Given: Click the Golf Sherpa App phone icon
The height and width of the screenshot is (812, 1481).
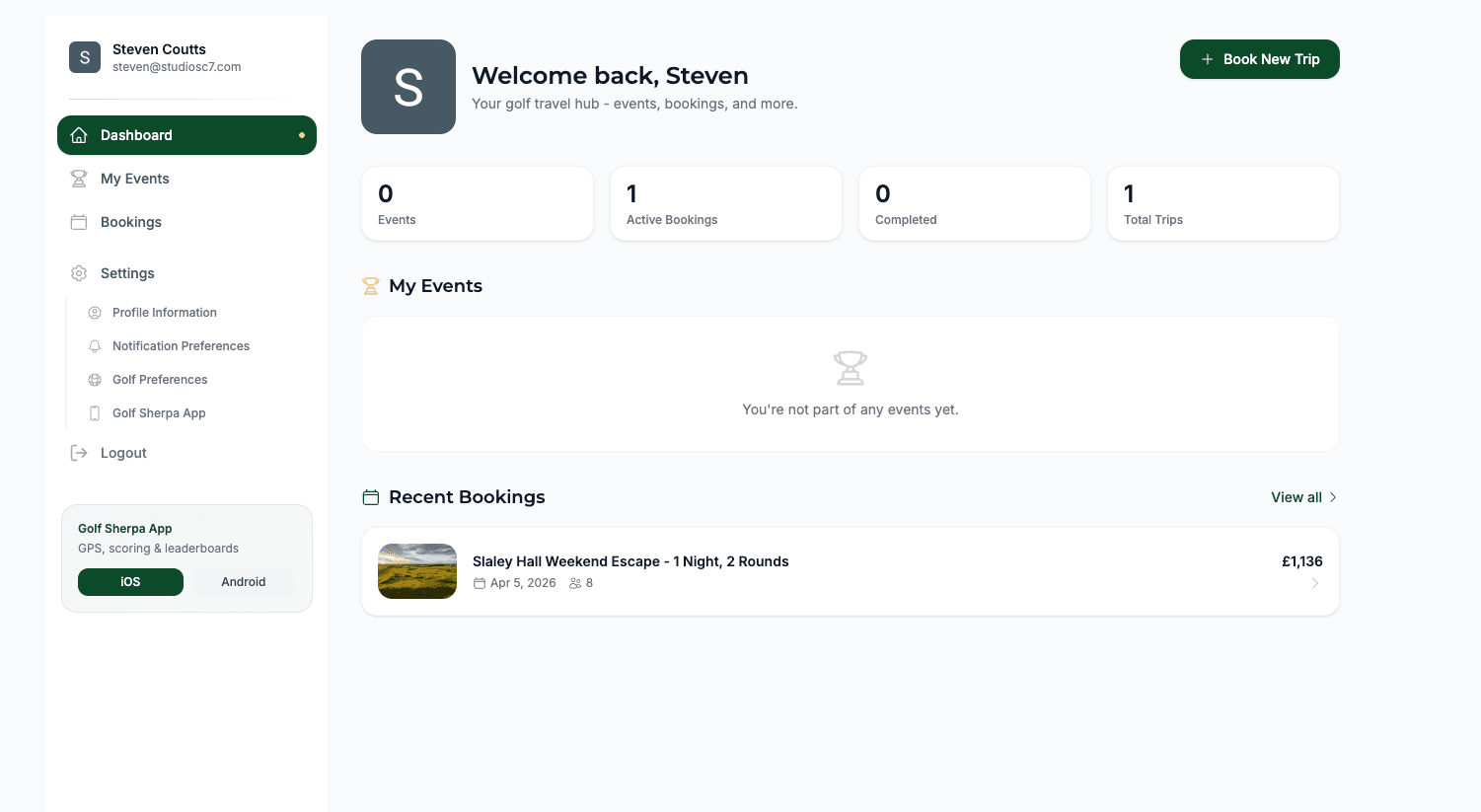Looking at the screenshot, I should click(95, 413).
